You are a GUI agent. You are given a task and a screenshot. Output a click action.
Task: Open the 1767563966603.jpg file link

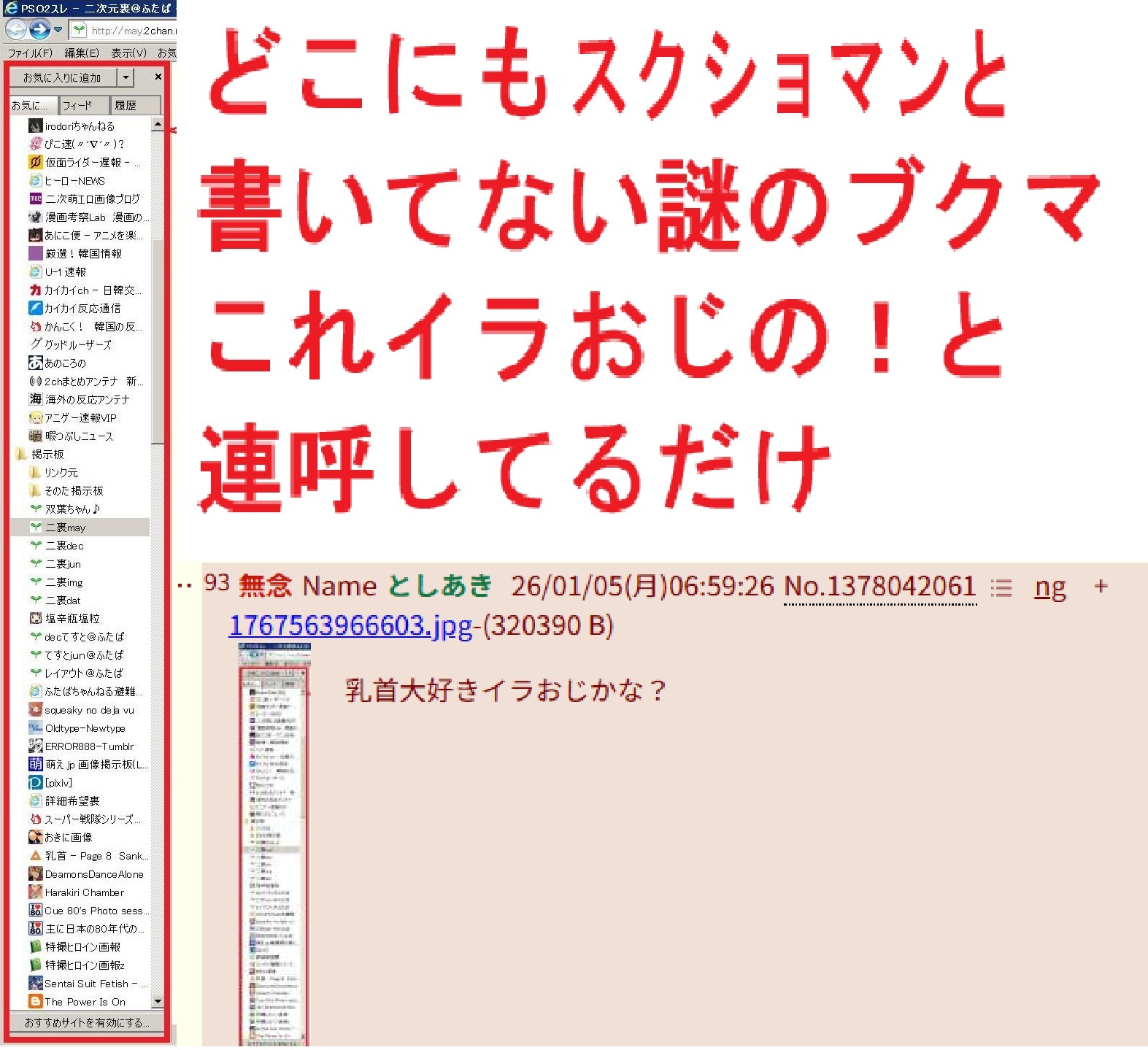(x=350, y=625)
